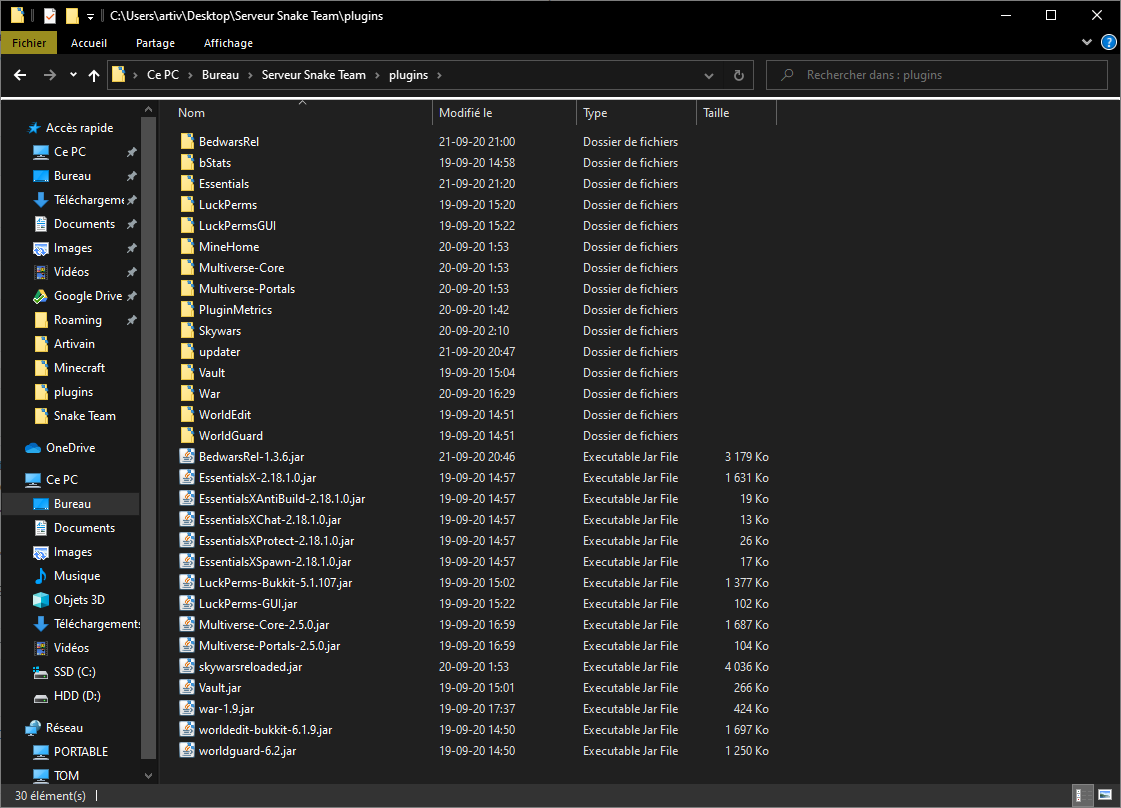Go back with the navigation arrow
Viewport: 1121px width, 808px height.
20,75
